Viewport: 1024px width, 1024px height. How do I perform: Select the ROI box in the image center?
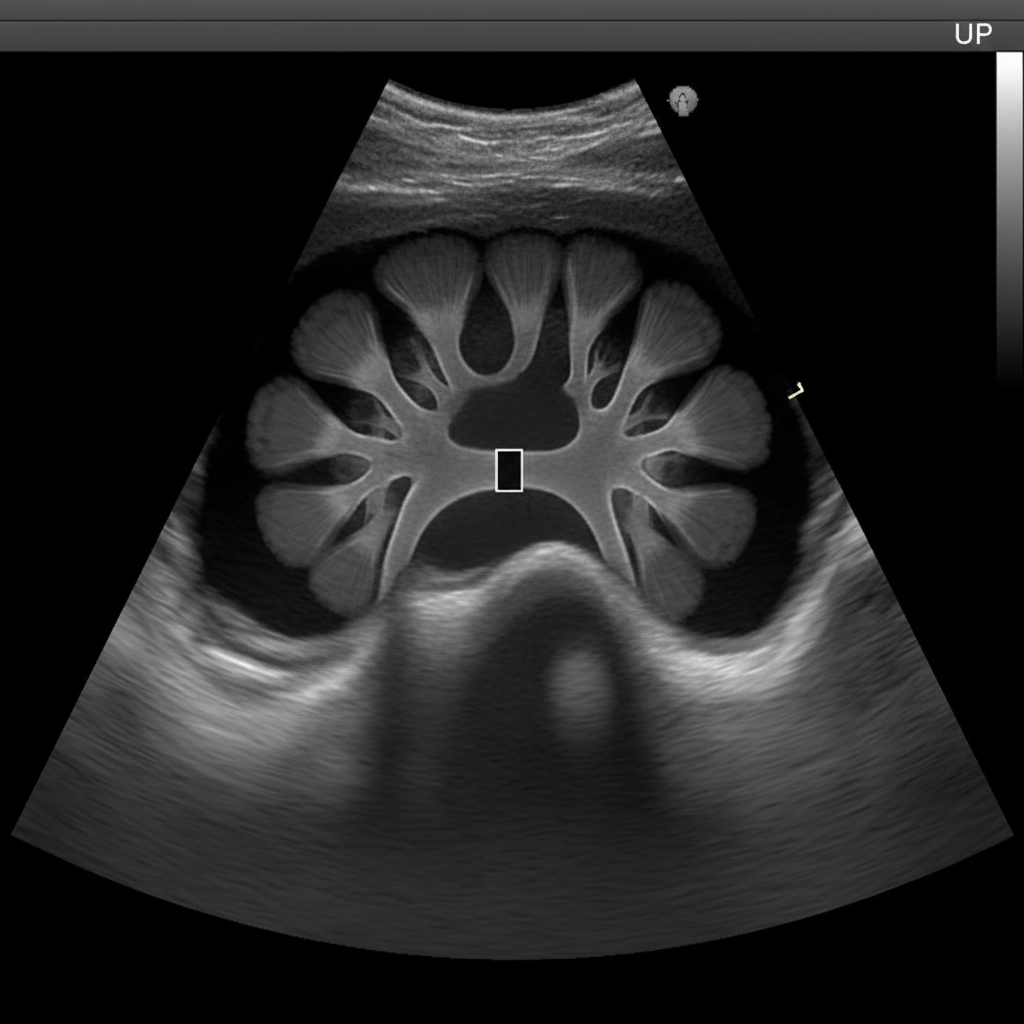(x=508, y=470)
